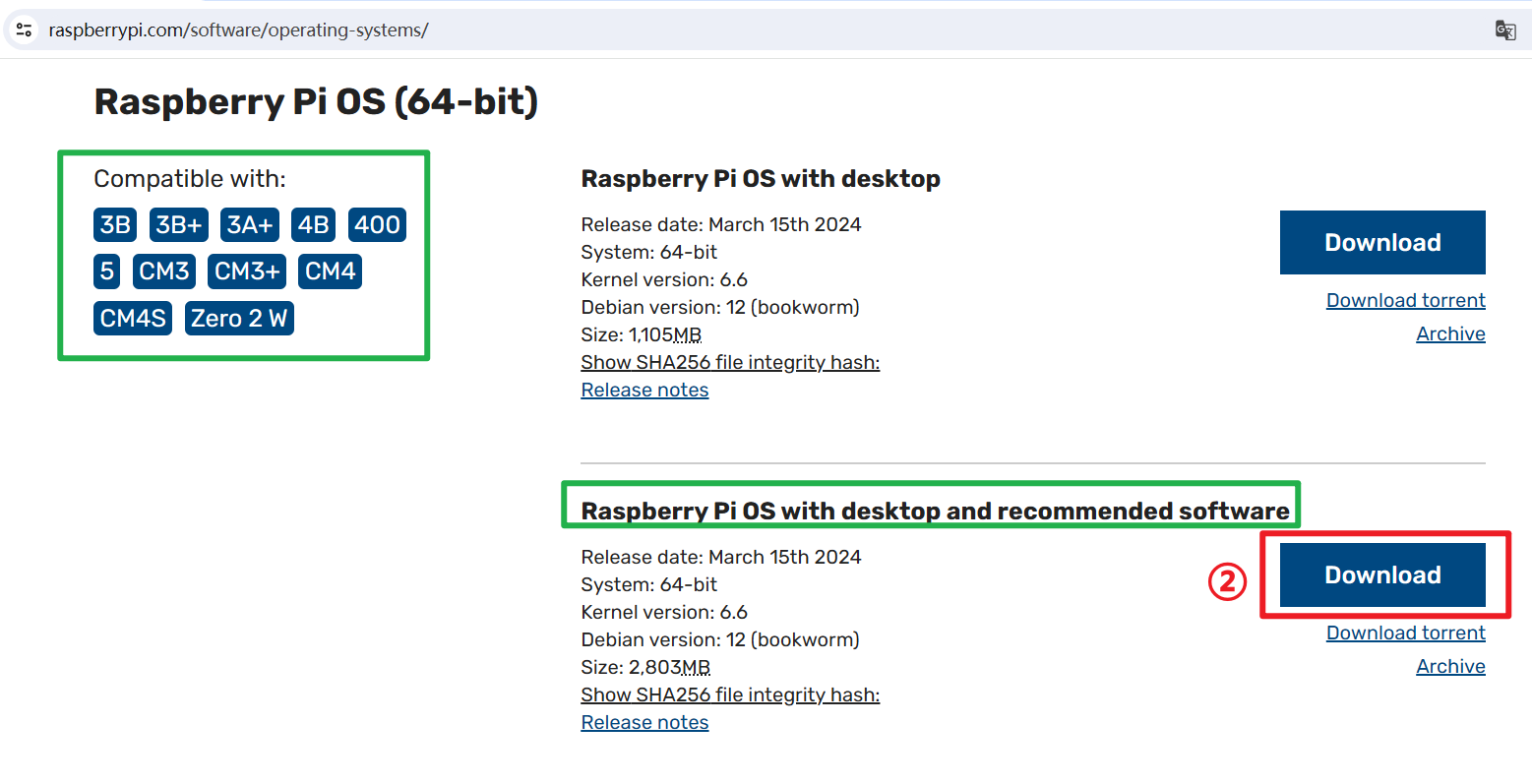The height and width of the screenshot is (784, 1532).
Task: Click the 400 compatibility tag
Action: click(x=377, y=224)
